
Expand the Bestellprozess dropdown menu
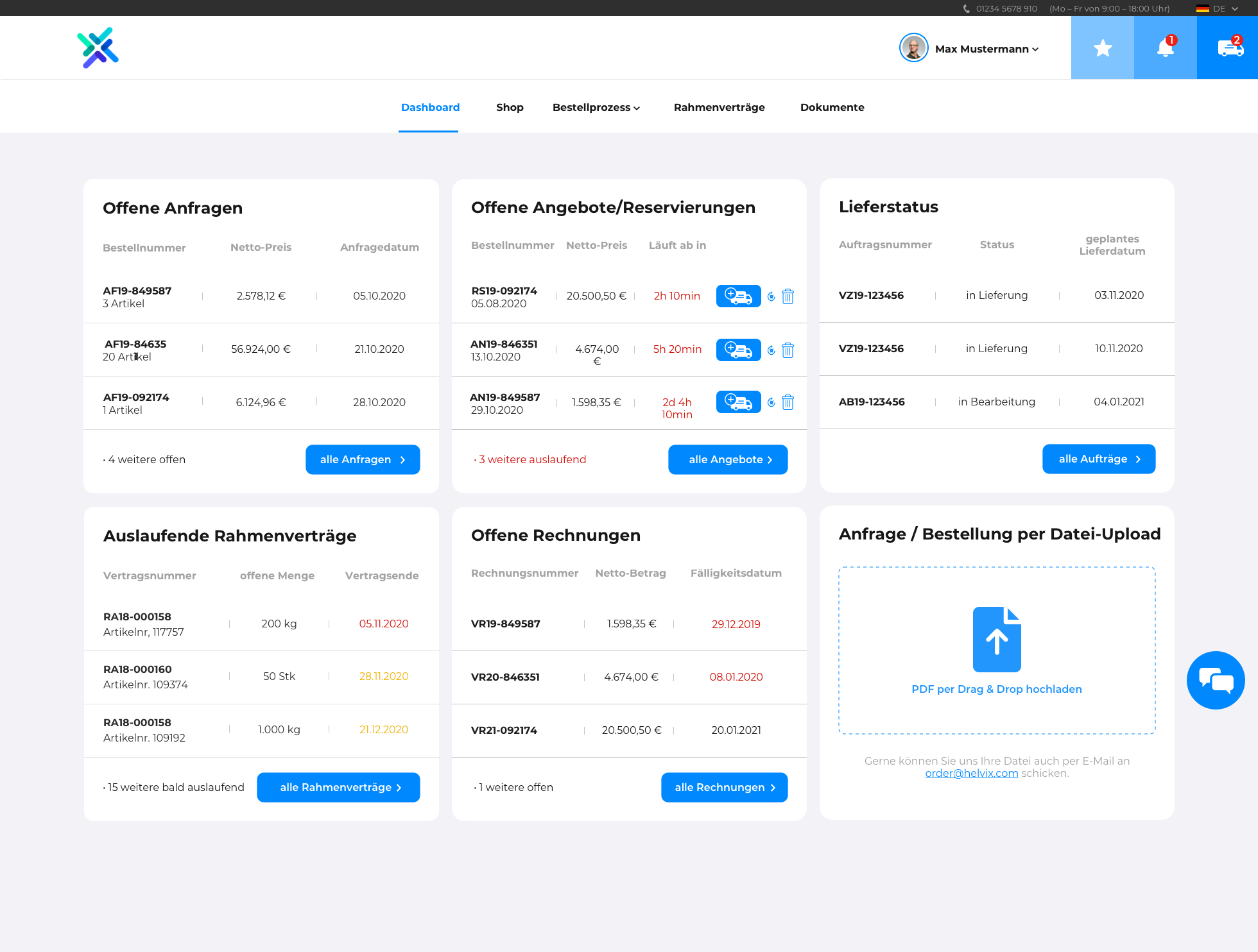pos(596,108)
